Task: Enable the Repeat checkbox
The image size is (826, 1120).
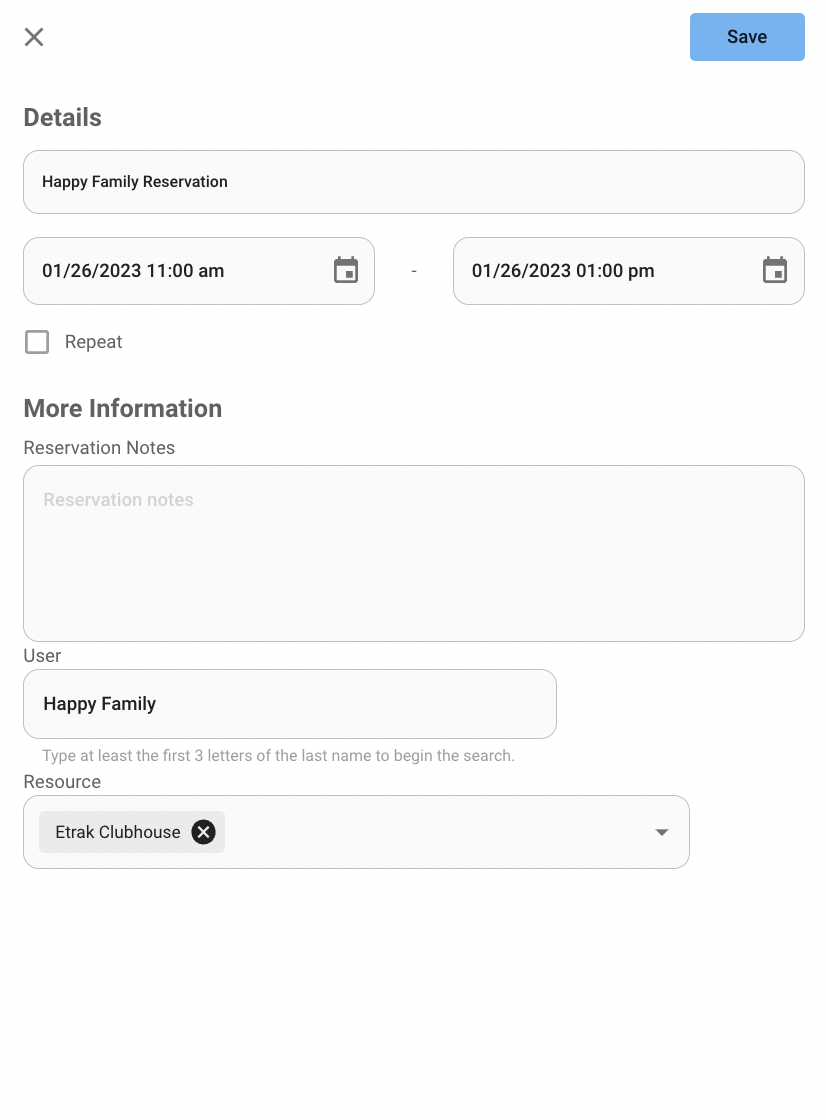Action: coord(37,342)
